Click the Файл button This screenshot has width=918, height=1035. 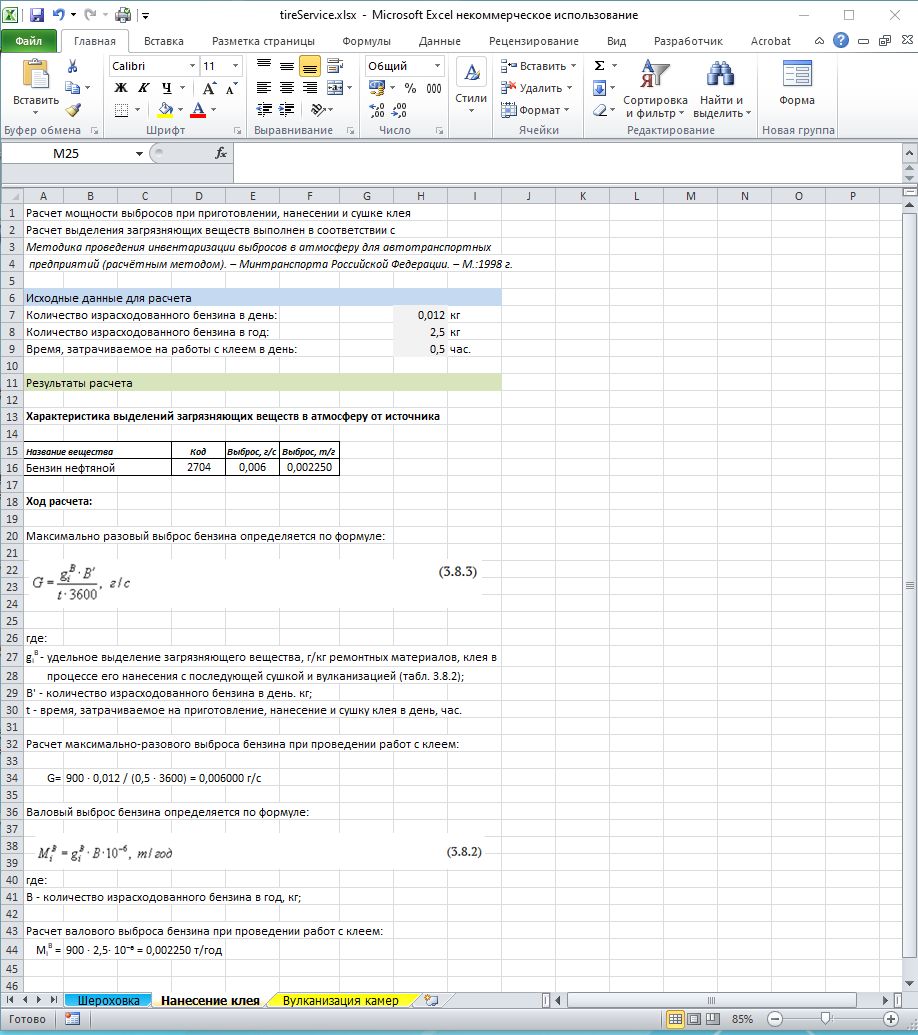pyautogui.click(x=29, y=41)
